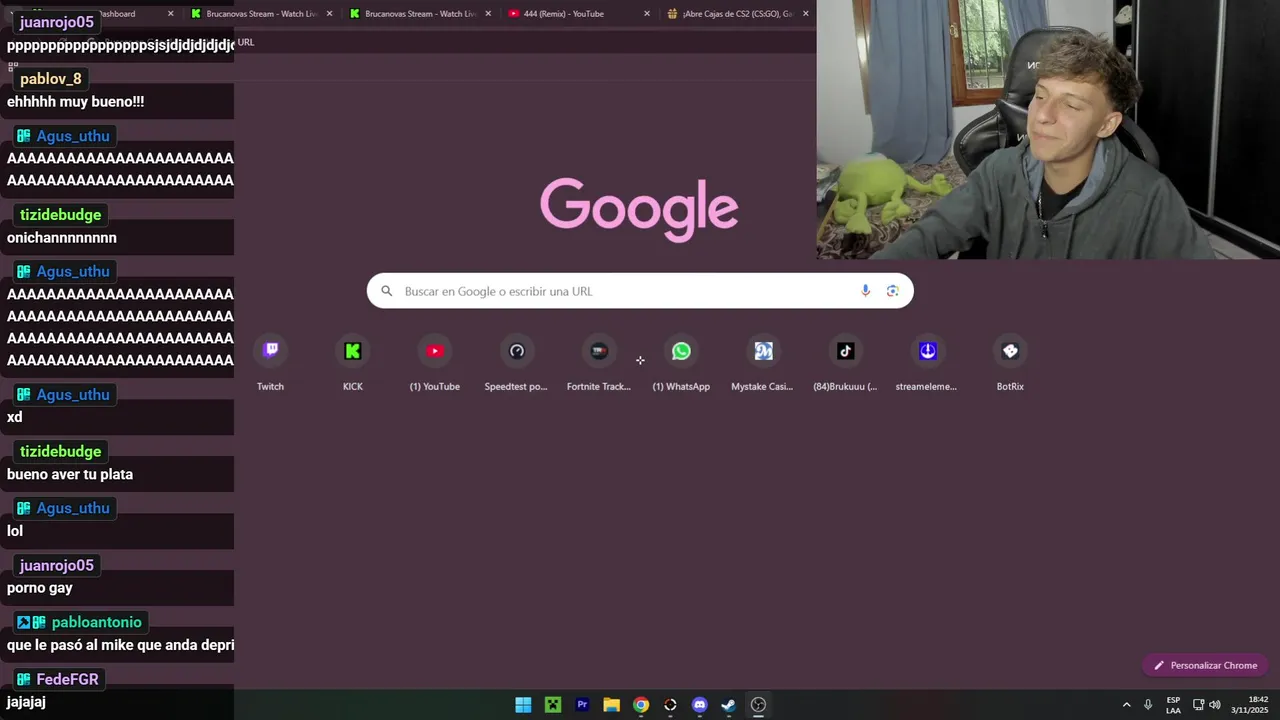Click chat message 'xd'
The height and width of the screenshot is (720, 1280).
coord(14,417)
